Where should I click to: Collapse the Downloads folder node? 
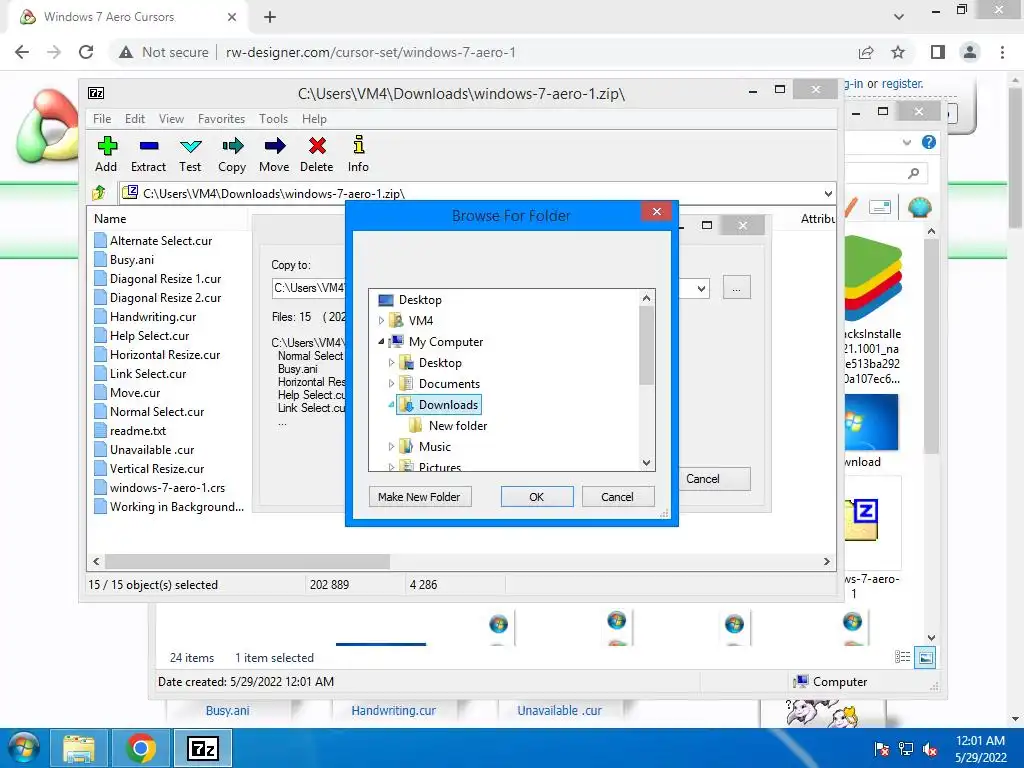pos(391,405)
